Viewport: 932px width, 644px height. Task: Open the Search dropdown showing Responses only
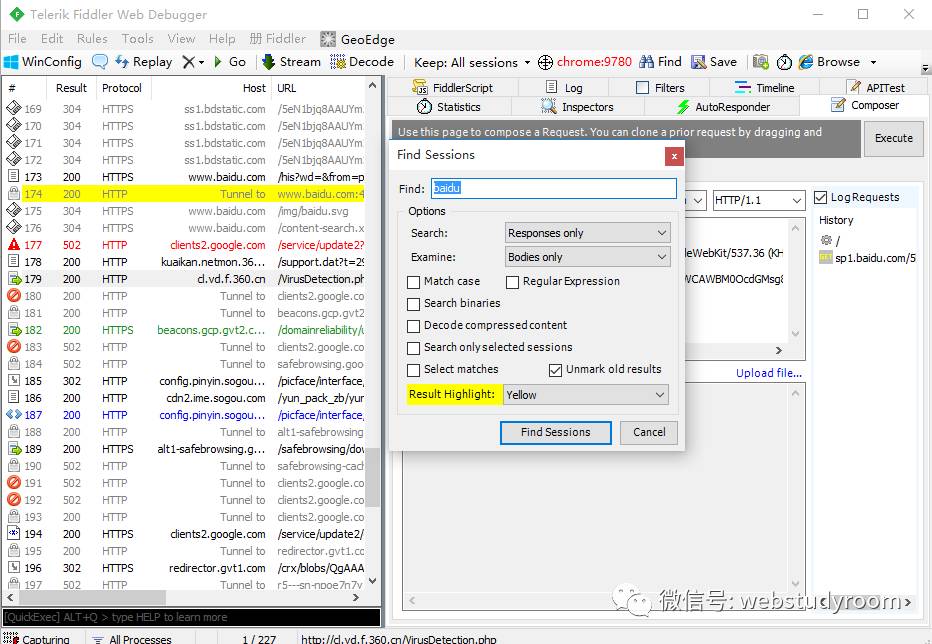tap(587, 233)
